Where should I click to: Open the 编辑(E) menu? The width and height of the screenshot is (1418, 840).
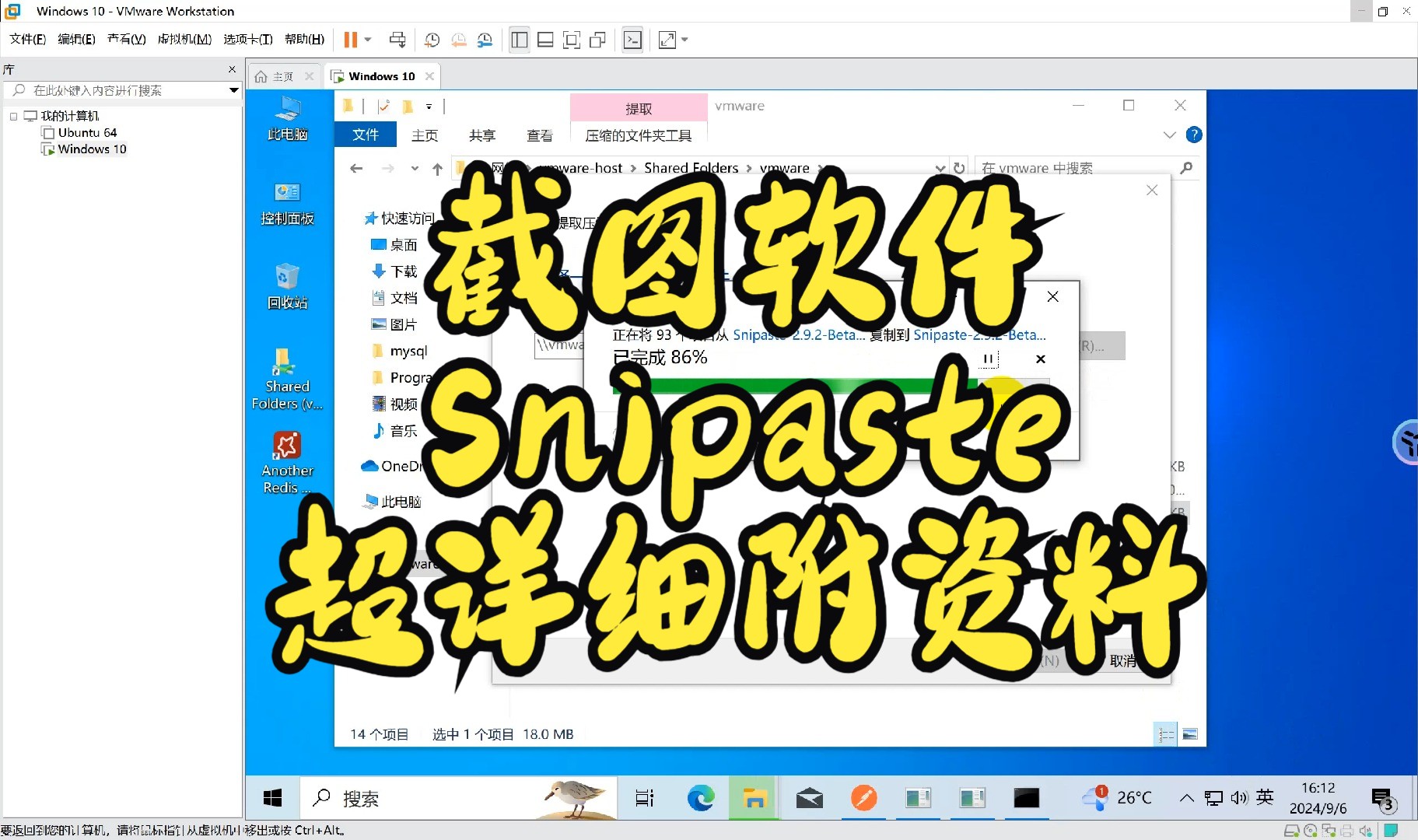tap(76, 39)
